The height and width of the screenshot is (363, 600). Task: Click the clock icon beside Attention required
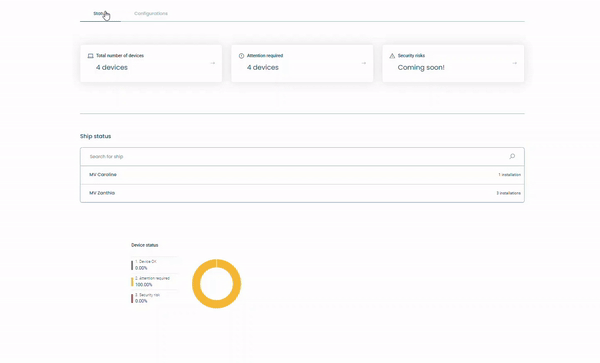(x=241, y=56)
